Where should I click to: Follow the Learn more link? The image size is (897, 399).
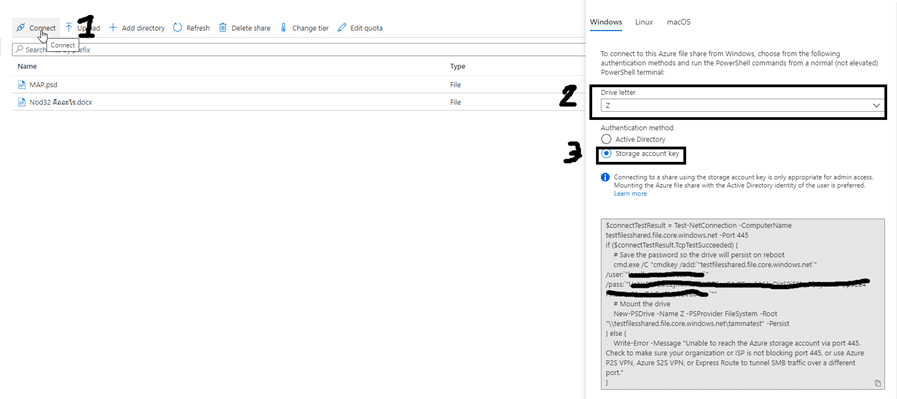coord(630,194)
